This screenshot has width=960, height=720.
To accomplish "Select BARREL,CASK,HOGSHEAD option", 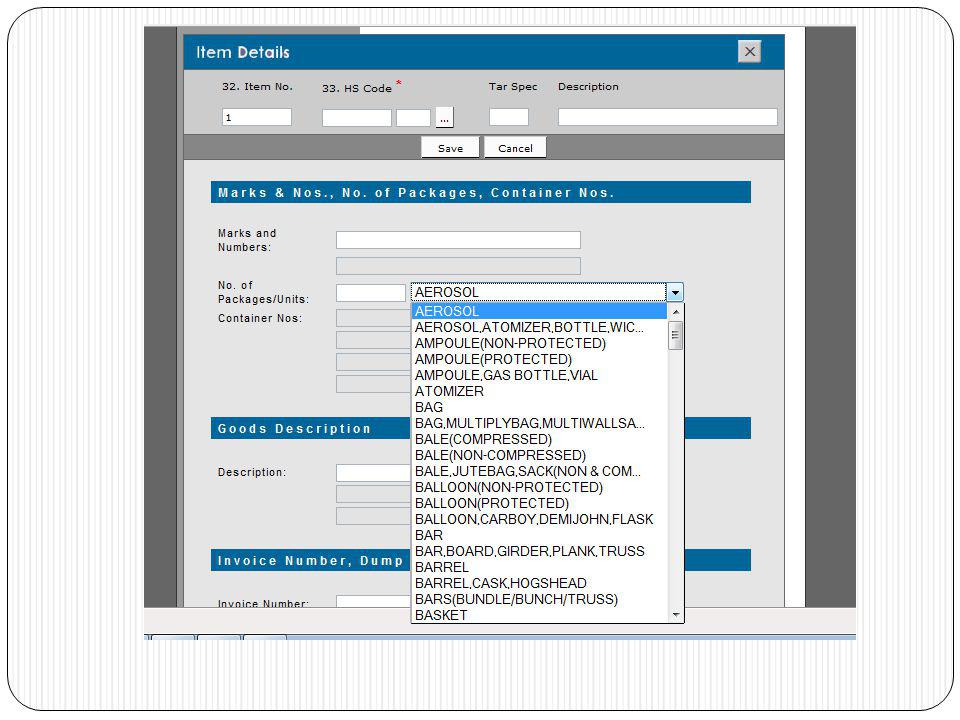I will click(x=539, y=583).
